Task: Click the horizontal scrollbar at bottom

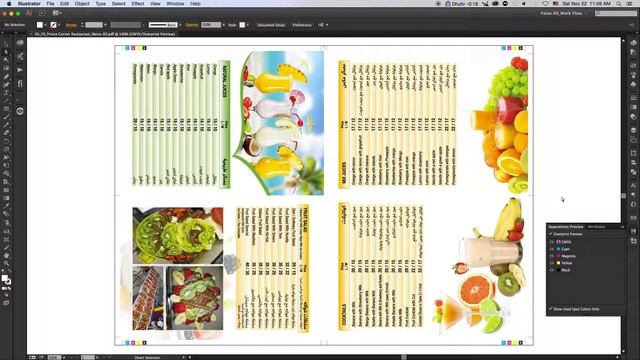Action: tap(404, 357)
